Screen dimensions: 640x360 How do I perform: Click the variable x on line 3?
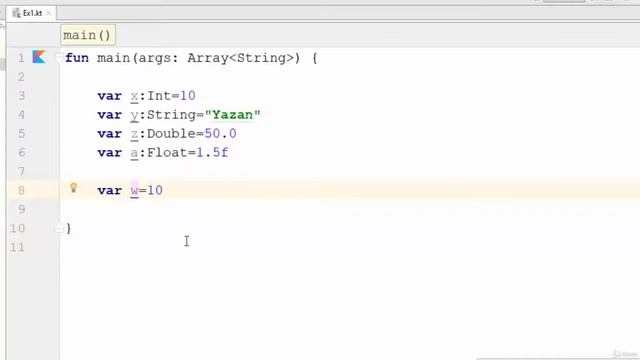(x=134, y=96)
